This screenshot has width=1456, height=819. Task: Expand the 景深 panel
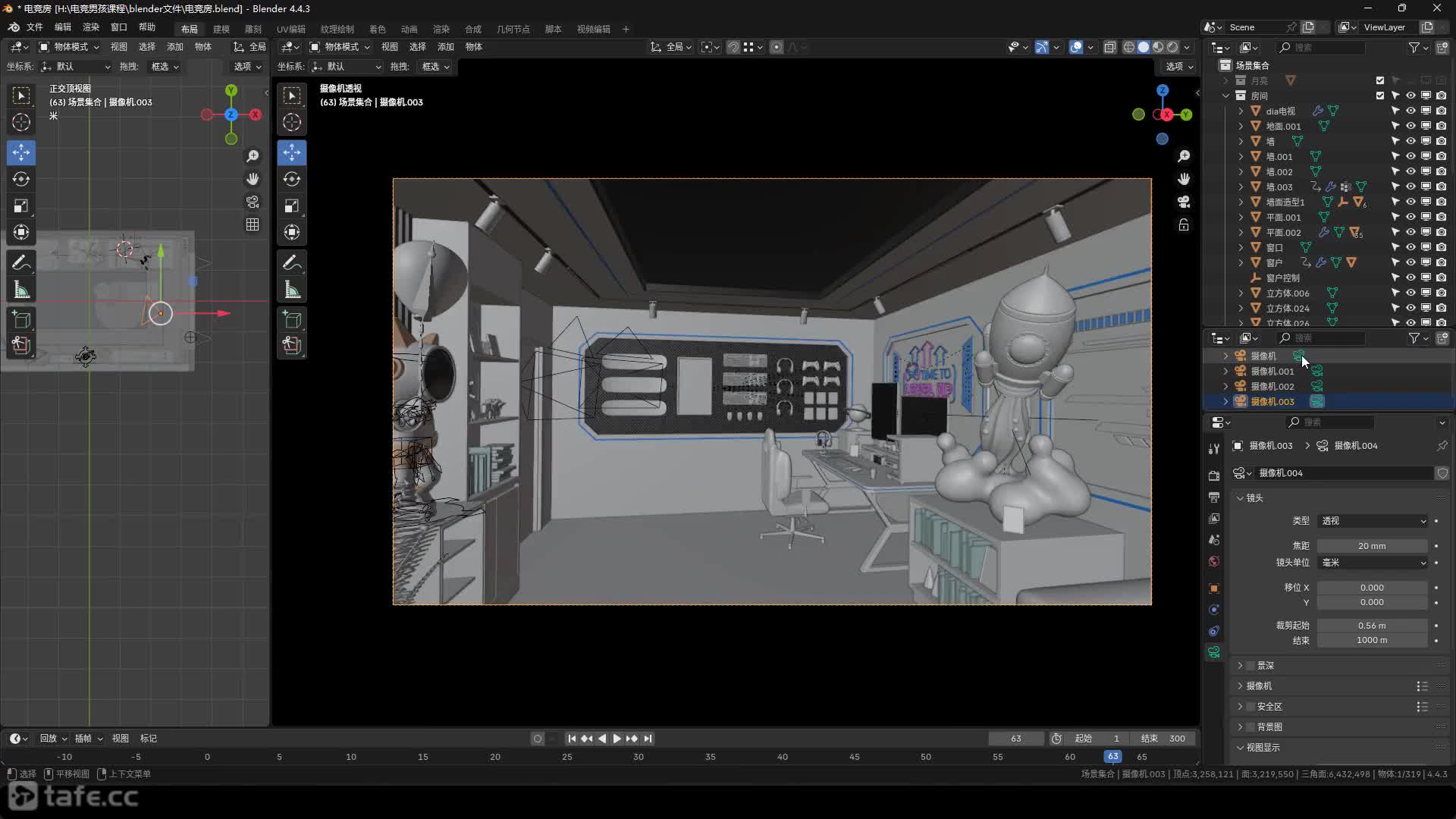tap(1241, 666)
